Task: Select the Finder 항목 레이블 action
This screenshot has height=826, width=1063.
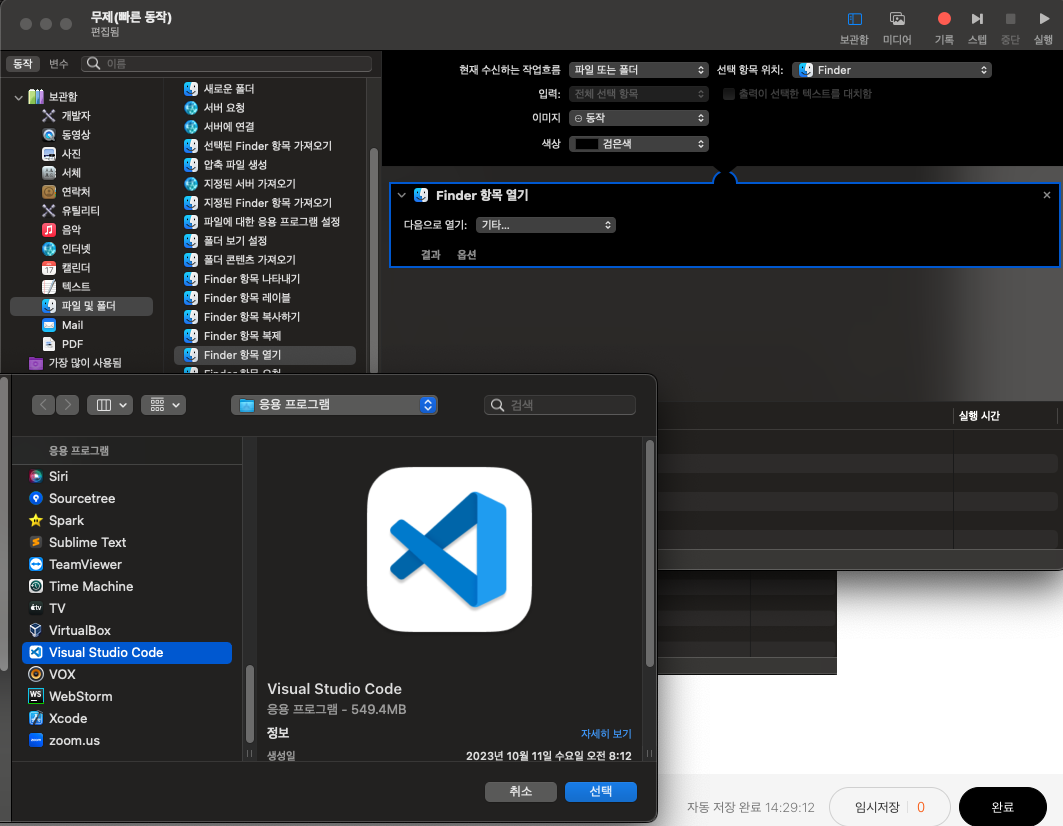Action: click(x=247, y=298)
